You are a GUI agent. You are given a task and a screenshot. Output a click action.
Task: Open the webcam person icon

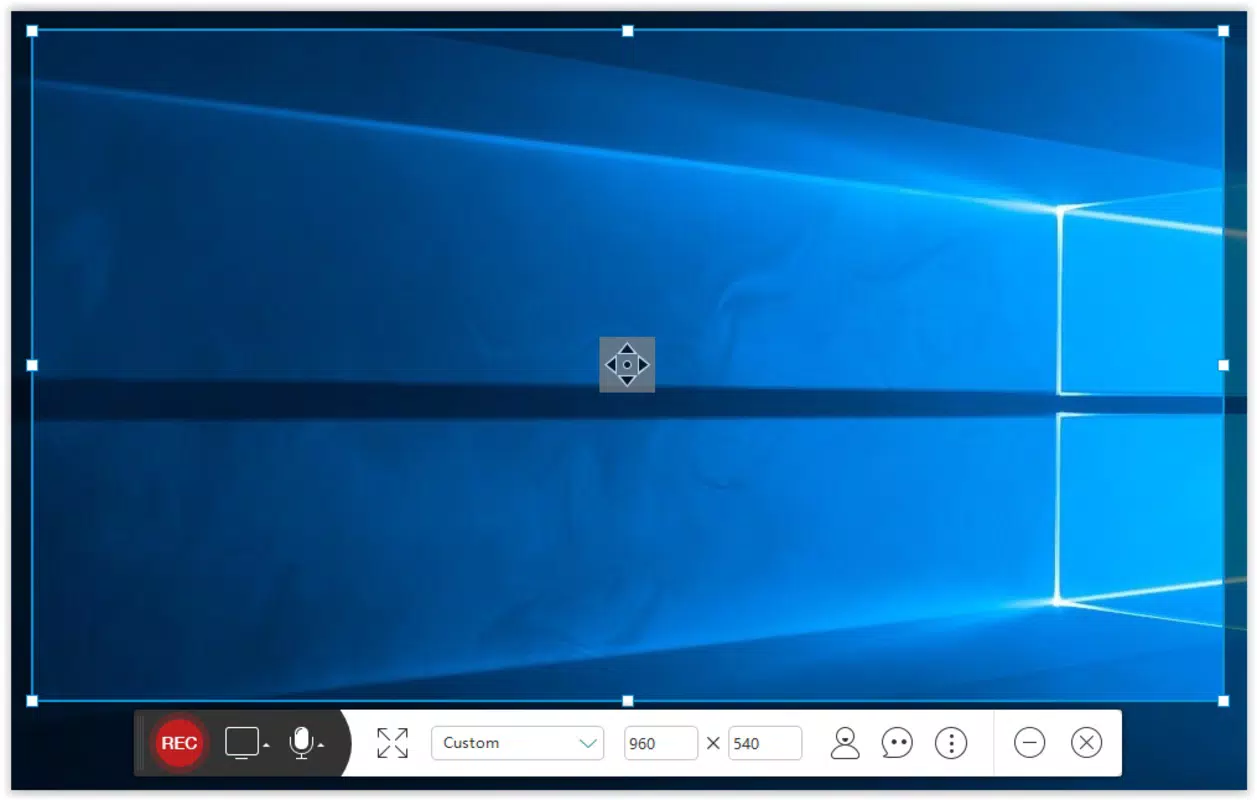click(845, 743)
